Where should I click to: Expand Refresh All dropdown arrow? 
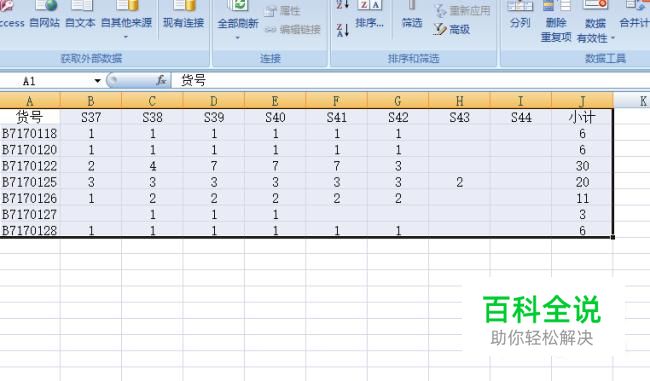(238, 38)
